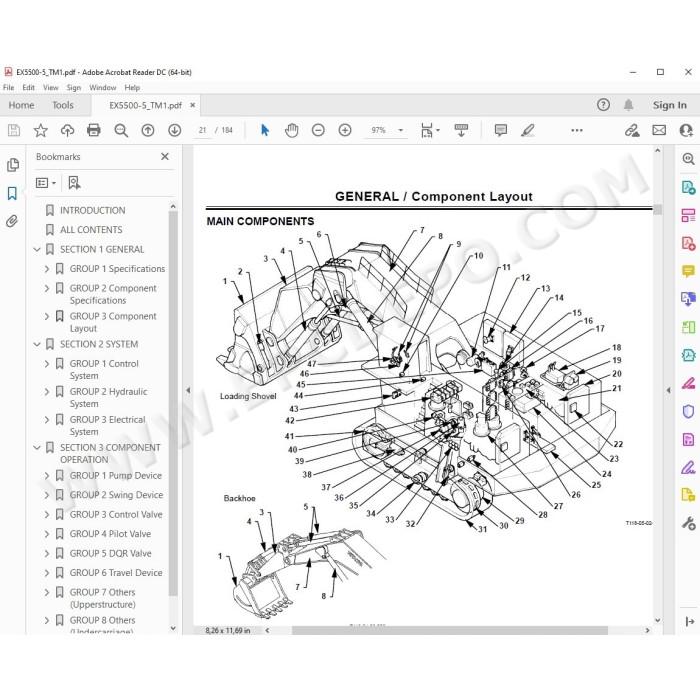The image size is (700, 700).
Task: Collapse SECTION 3 COMPONENT OPERATION bookmark
Action: click(37, 447)
